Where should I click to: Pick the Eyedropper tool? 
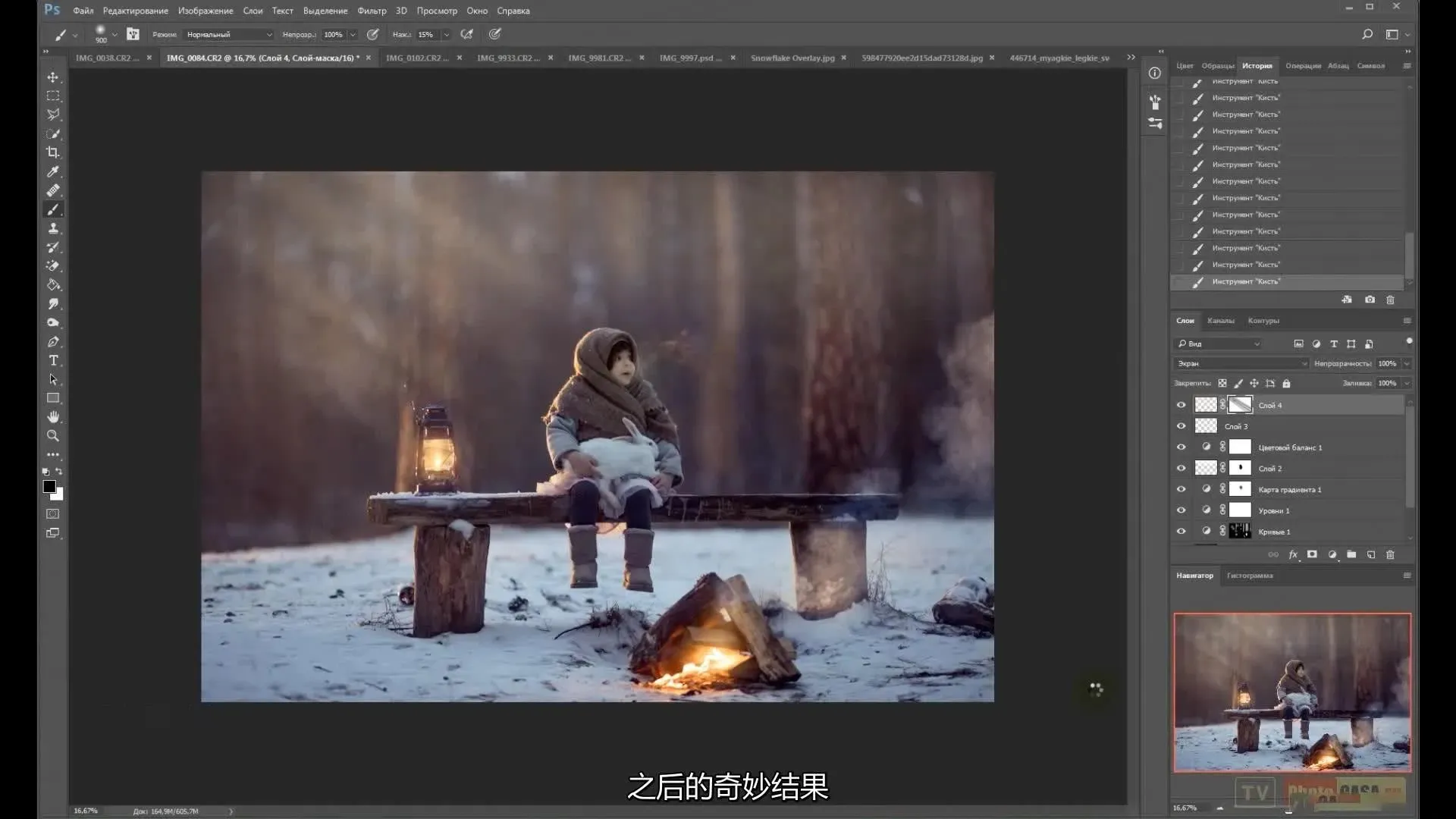coord(52,171)
